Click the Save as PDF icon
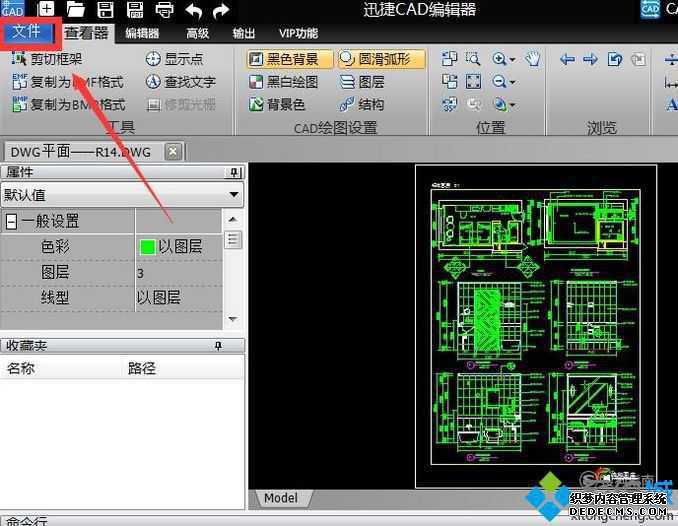 click(135, 9)
